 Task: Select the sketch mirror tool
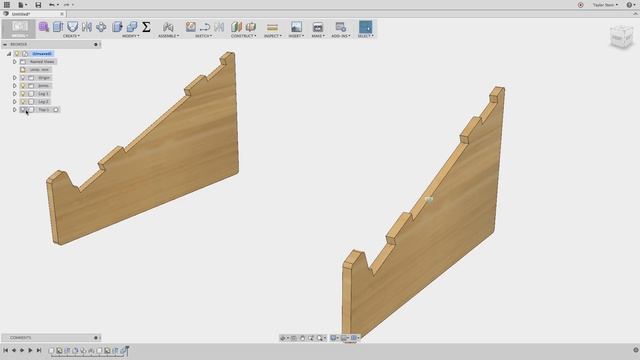tap(219, 27)
